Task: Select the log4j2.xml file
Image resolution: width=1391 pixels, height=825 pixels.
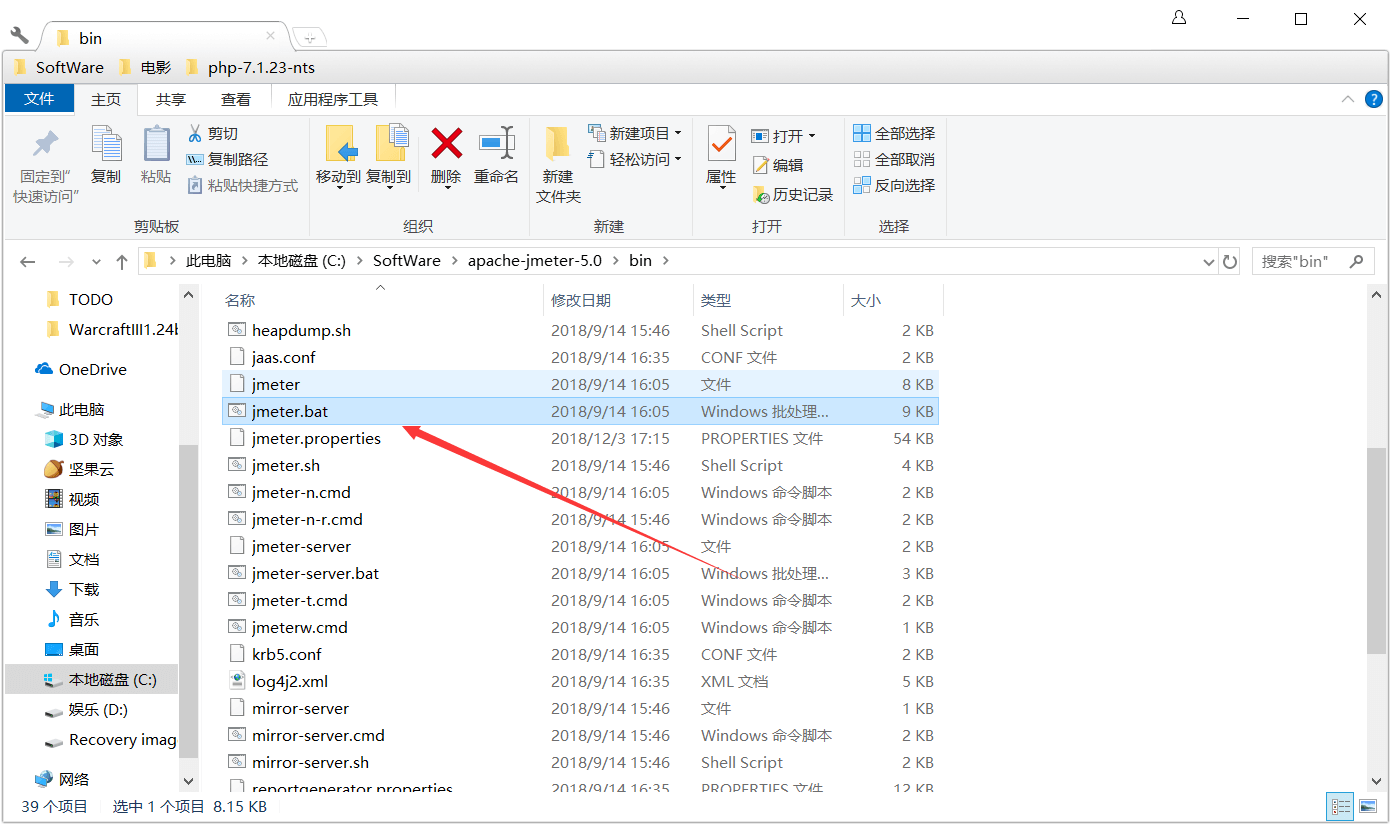Action: pos(580,681)
